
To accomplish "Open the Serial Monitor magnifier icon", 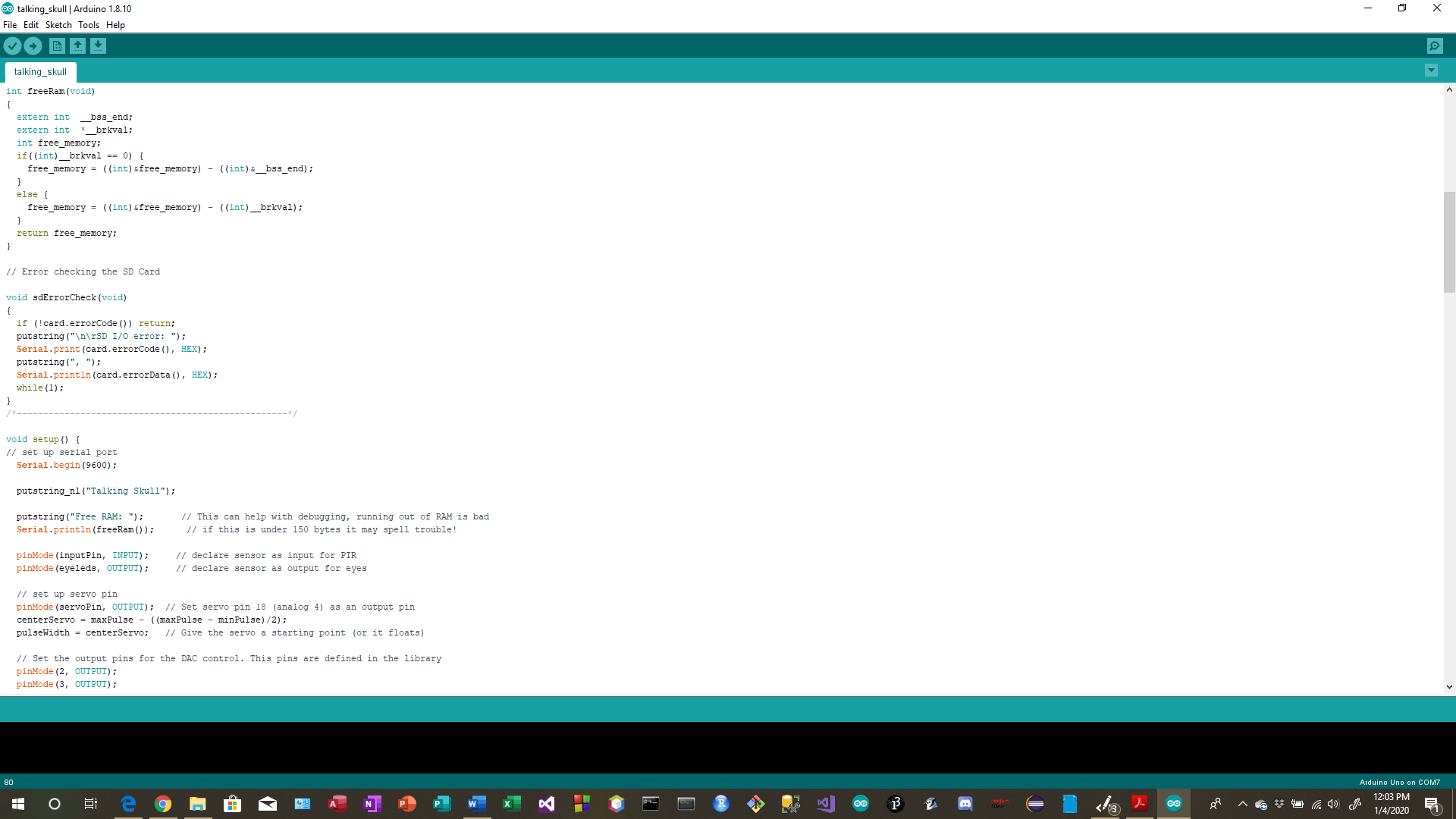I will tap(1435, 46).
